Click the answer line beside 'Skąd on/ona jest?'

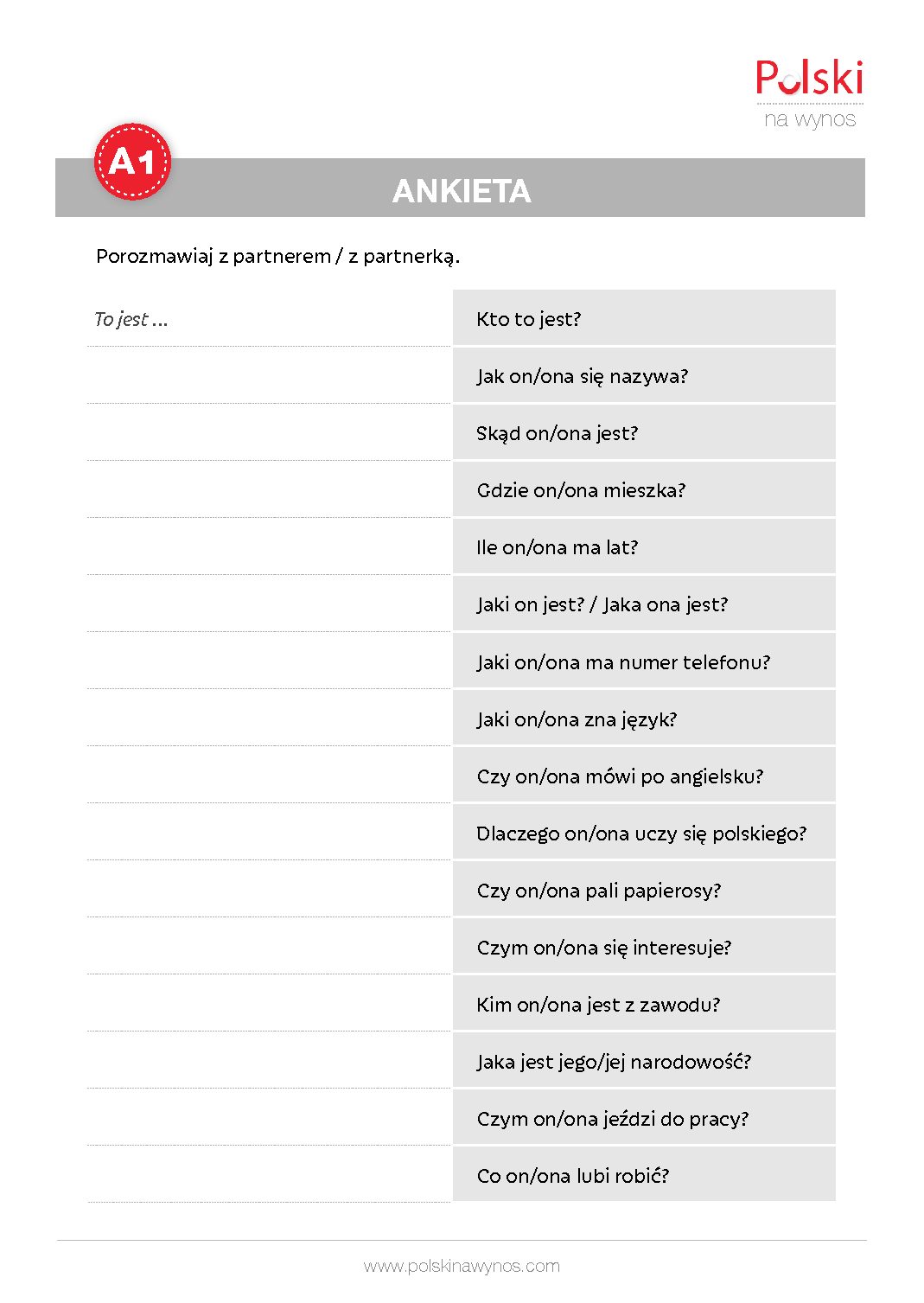click(269, 432)
